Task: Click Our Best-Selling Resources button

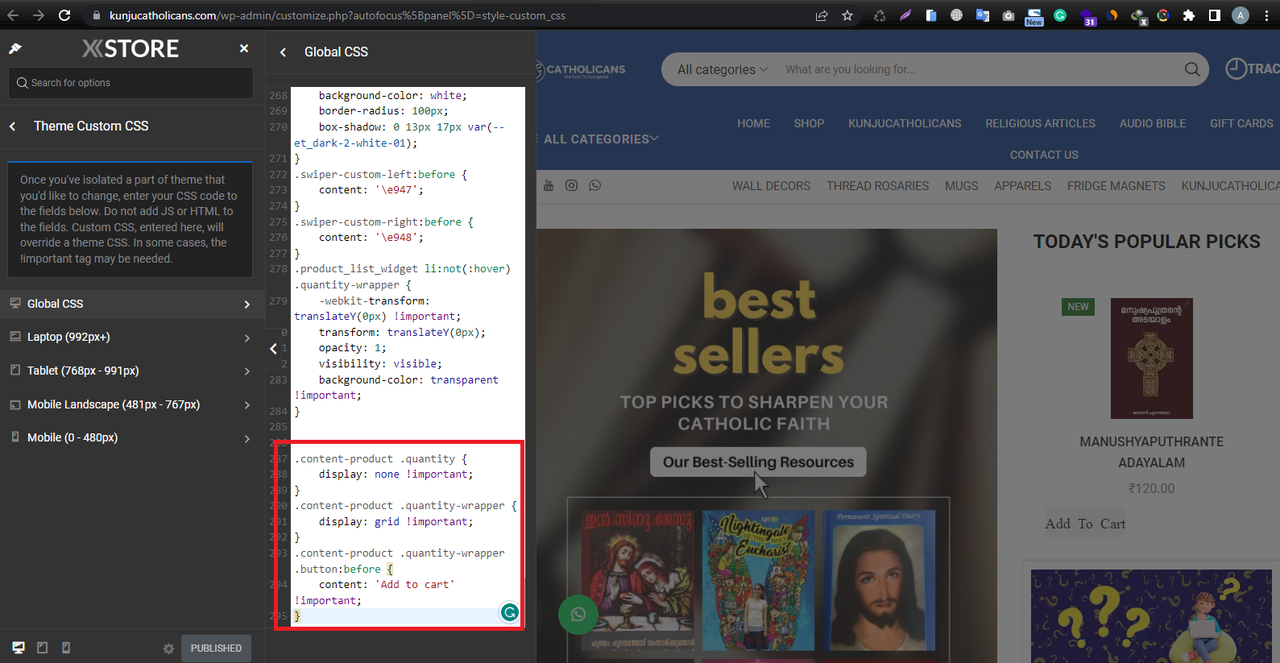Action: click(x=758, y=462)
